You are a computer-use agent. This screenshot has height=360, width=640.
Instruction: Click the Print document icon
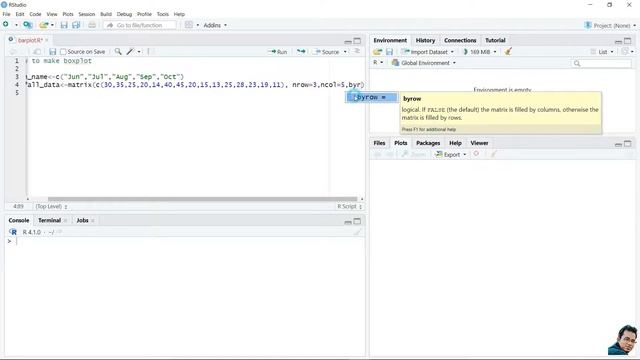[92, 25]
